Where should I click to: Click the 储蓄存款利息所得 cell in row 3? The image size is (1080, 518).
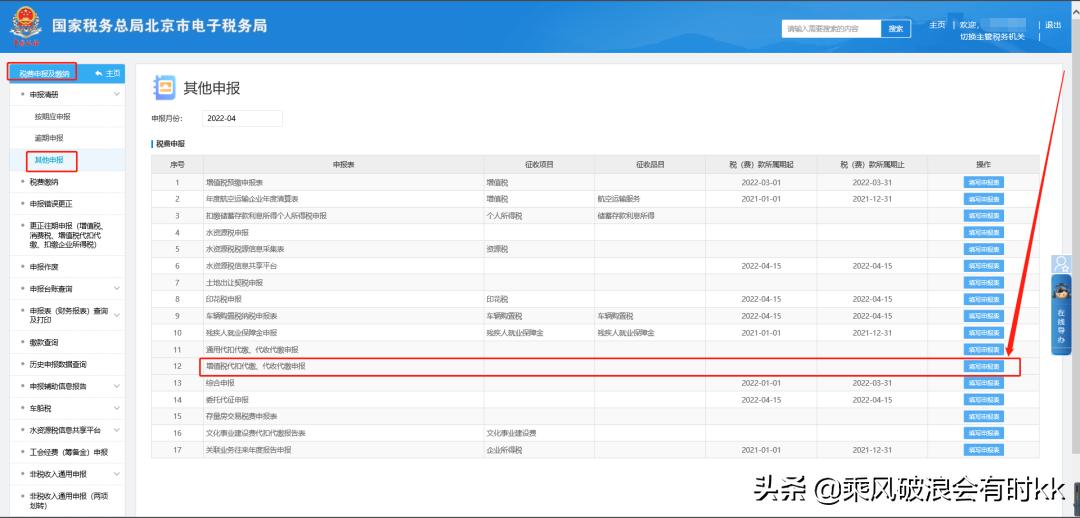click(x=625, y=216)
